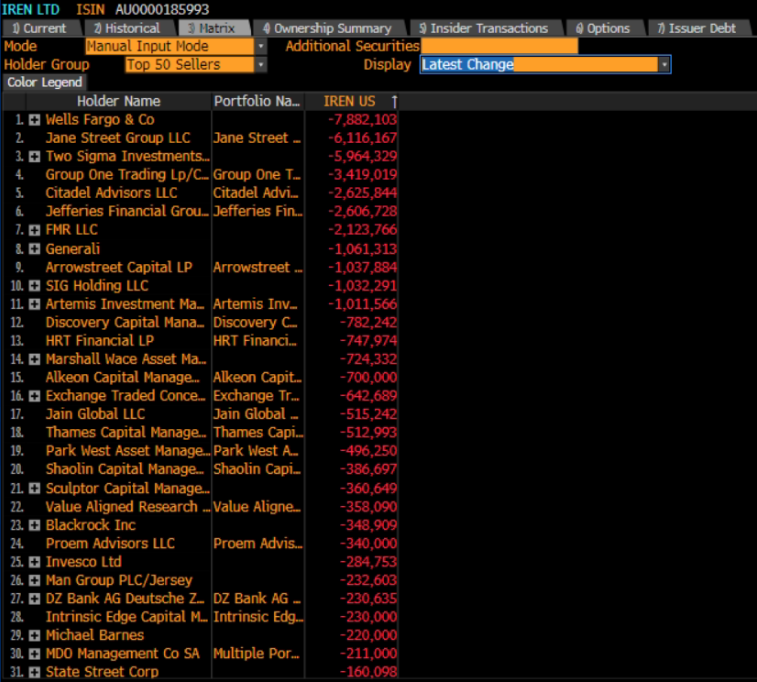Click ISIN AU0000185993 identifier
The height and width of the screenshot is (682, 757).
tap(143, 9)
